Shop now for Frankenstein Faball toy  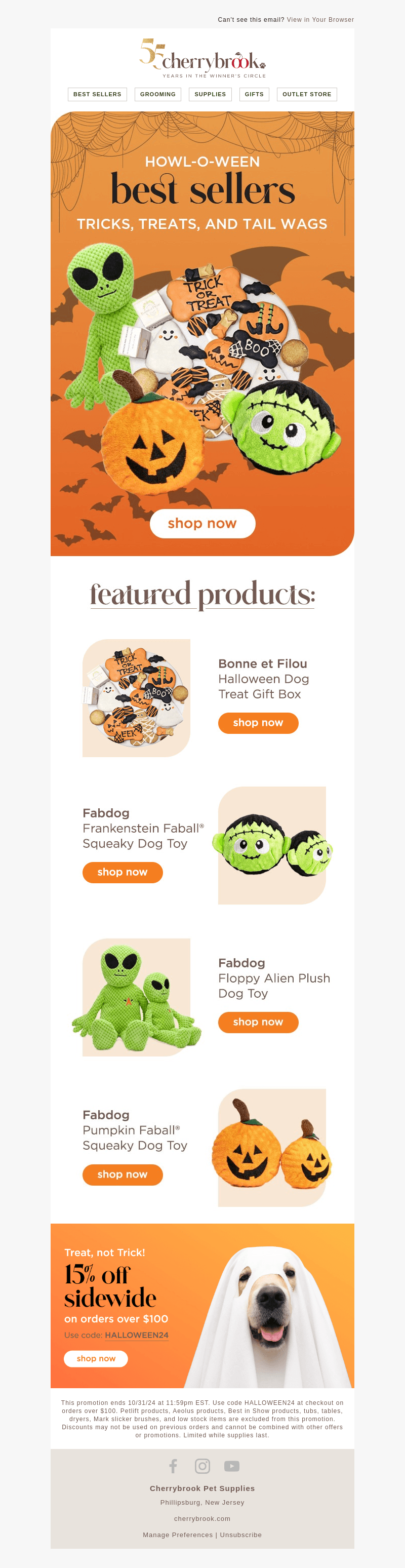coord(123,872)
